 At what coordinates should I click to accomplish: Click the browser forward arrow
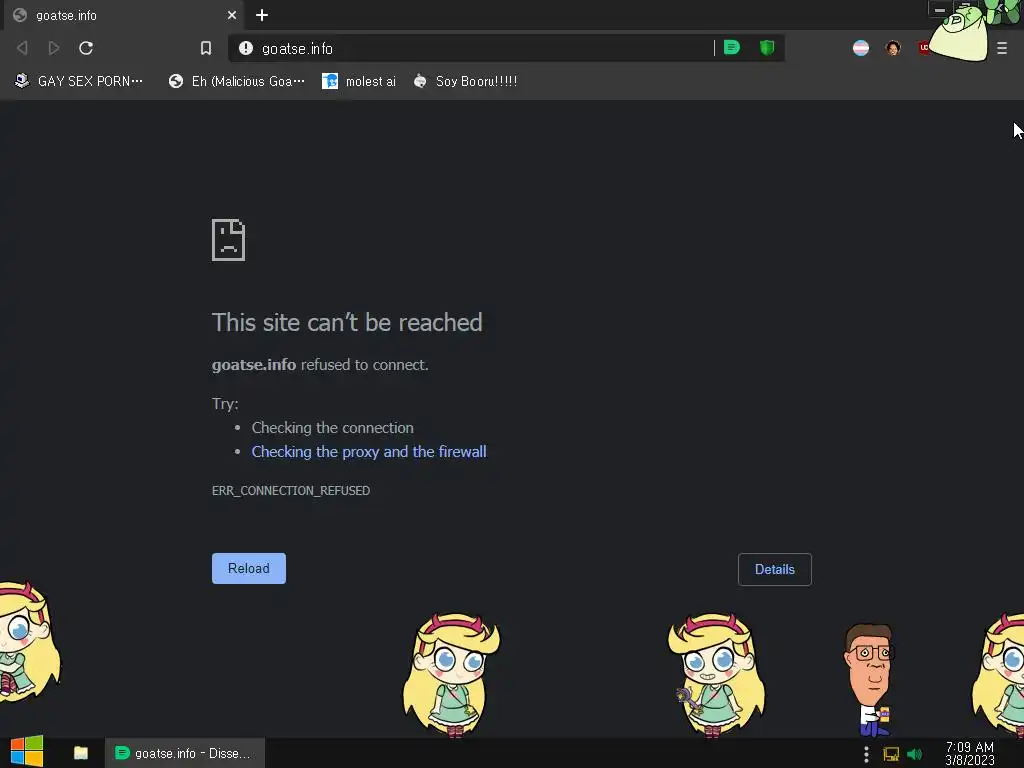(x=54, y=48)
